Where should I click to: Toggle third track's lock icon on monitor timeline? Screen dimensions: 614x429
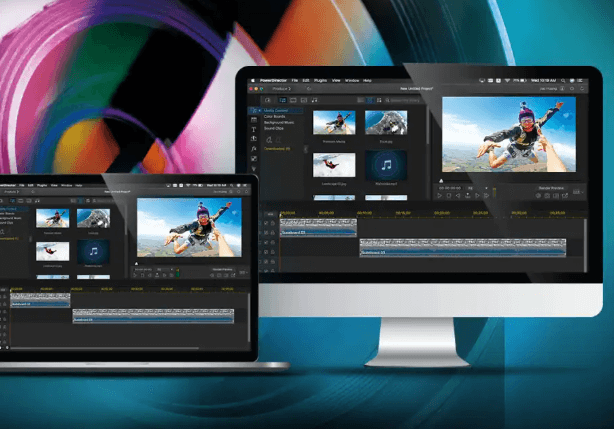tap(273, 242)
